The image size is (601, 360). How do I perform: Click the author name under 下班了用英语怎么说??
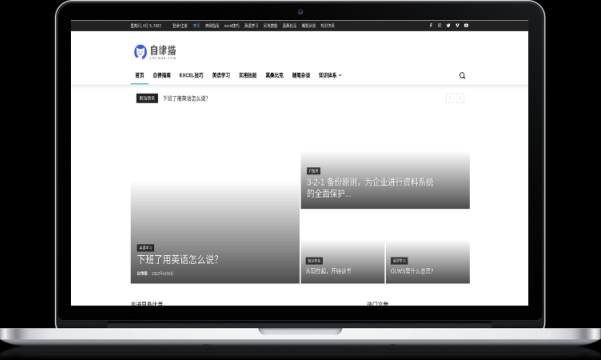[x=142, y=273]
